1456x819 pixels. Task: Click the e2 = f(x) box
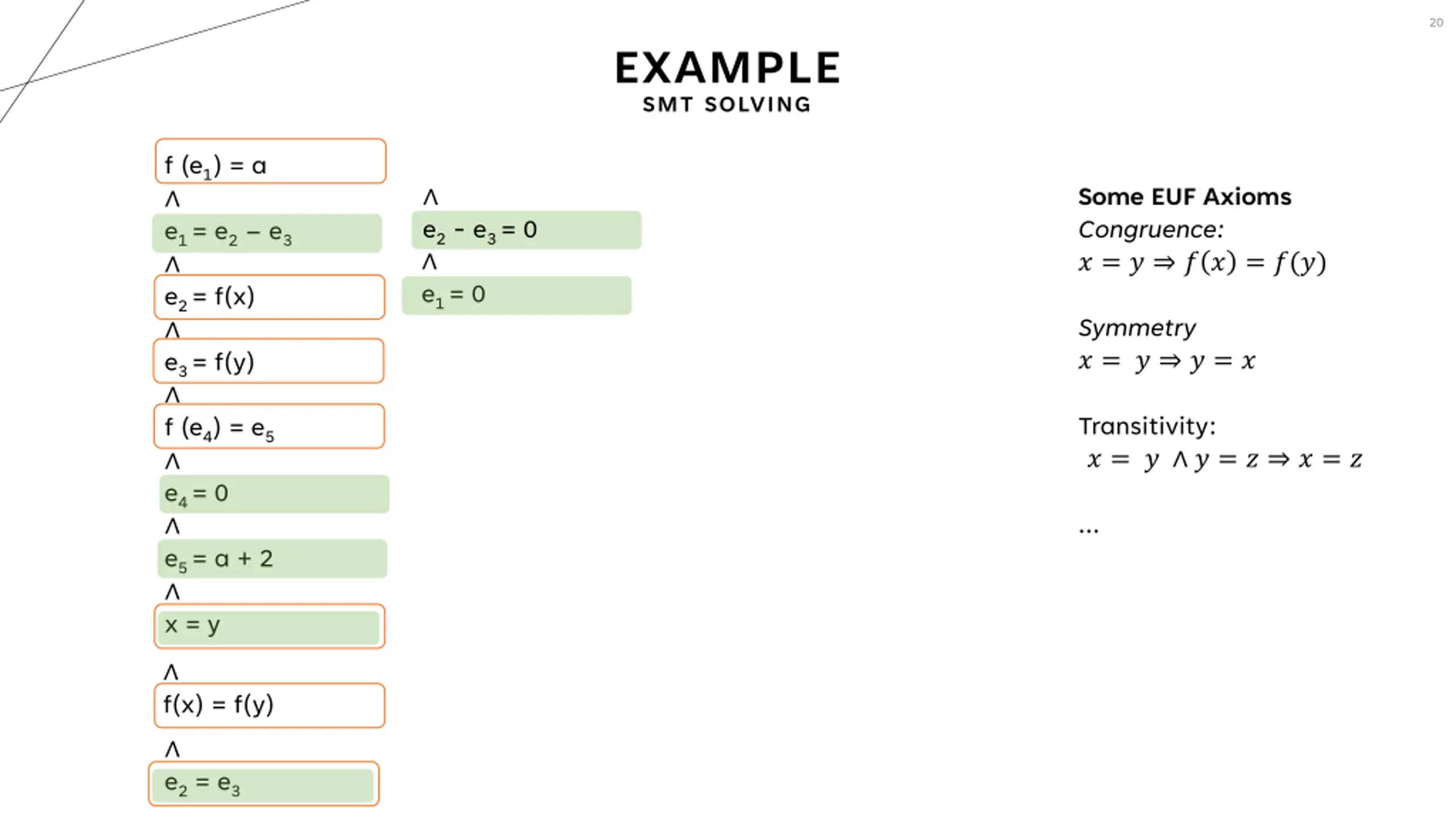point(270,297)
